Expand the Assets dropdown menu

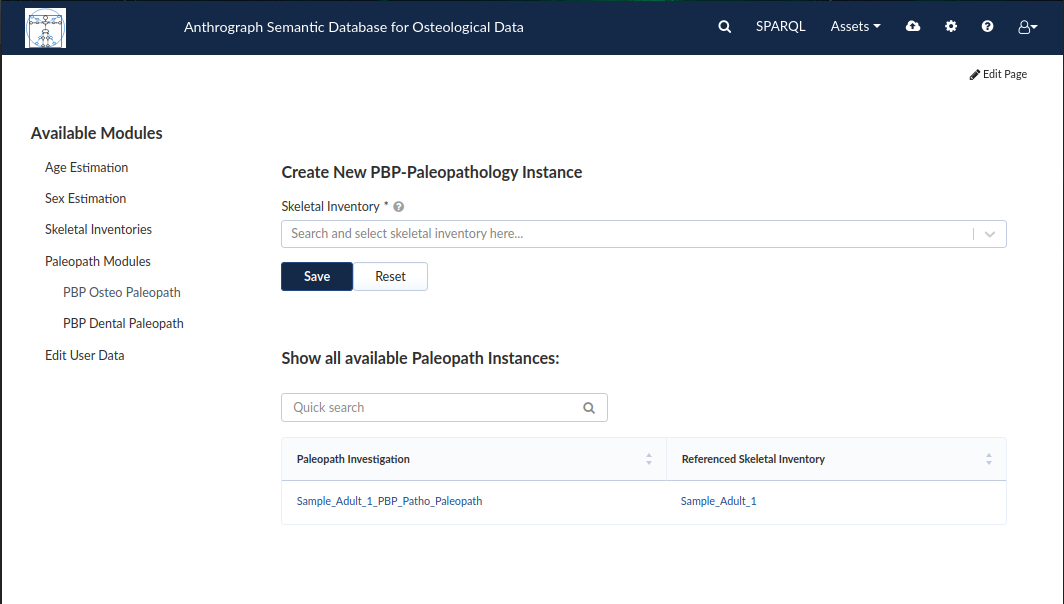pos(855,26)
